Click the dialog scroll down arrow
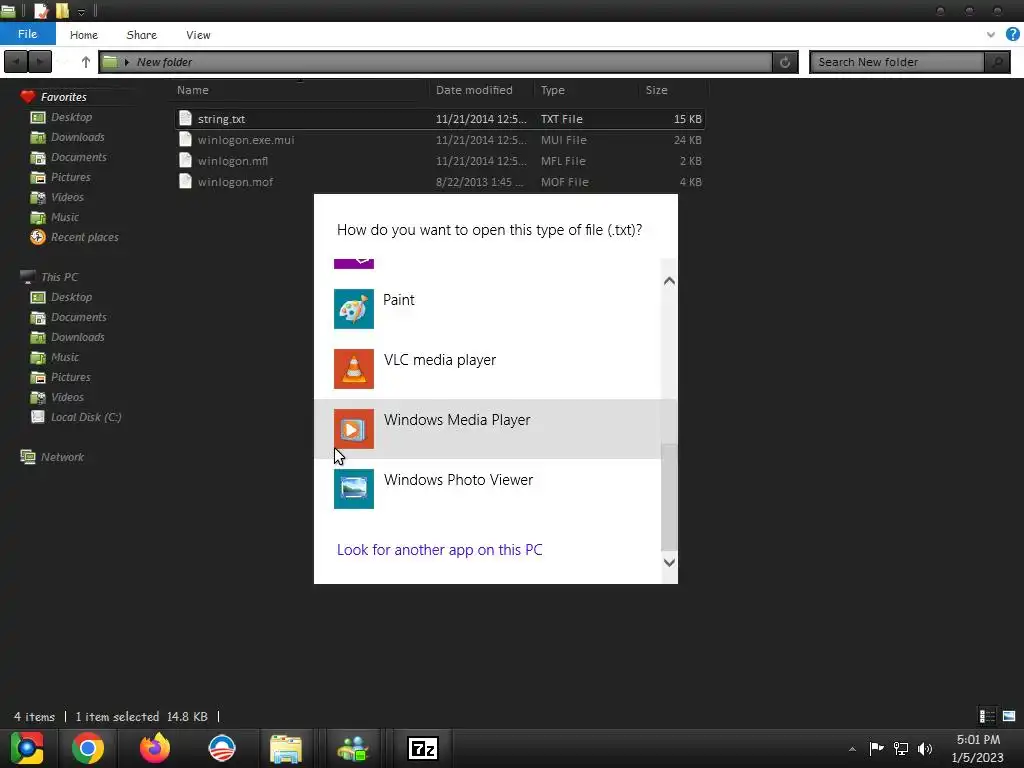The image size is (1024, 768). click(669, 562)
